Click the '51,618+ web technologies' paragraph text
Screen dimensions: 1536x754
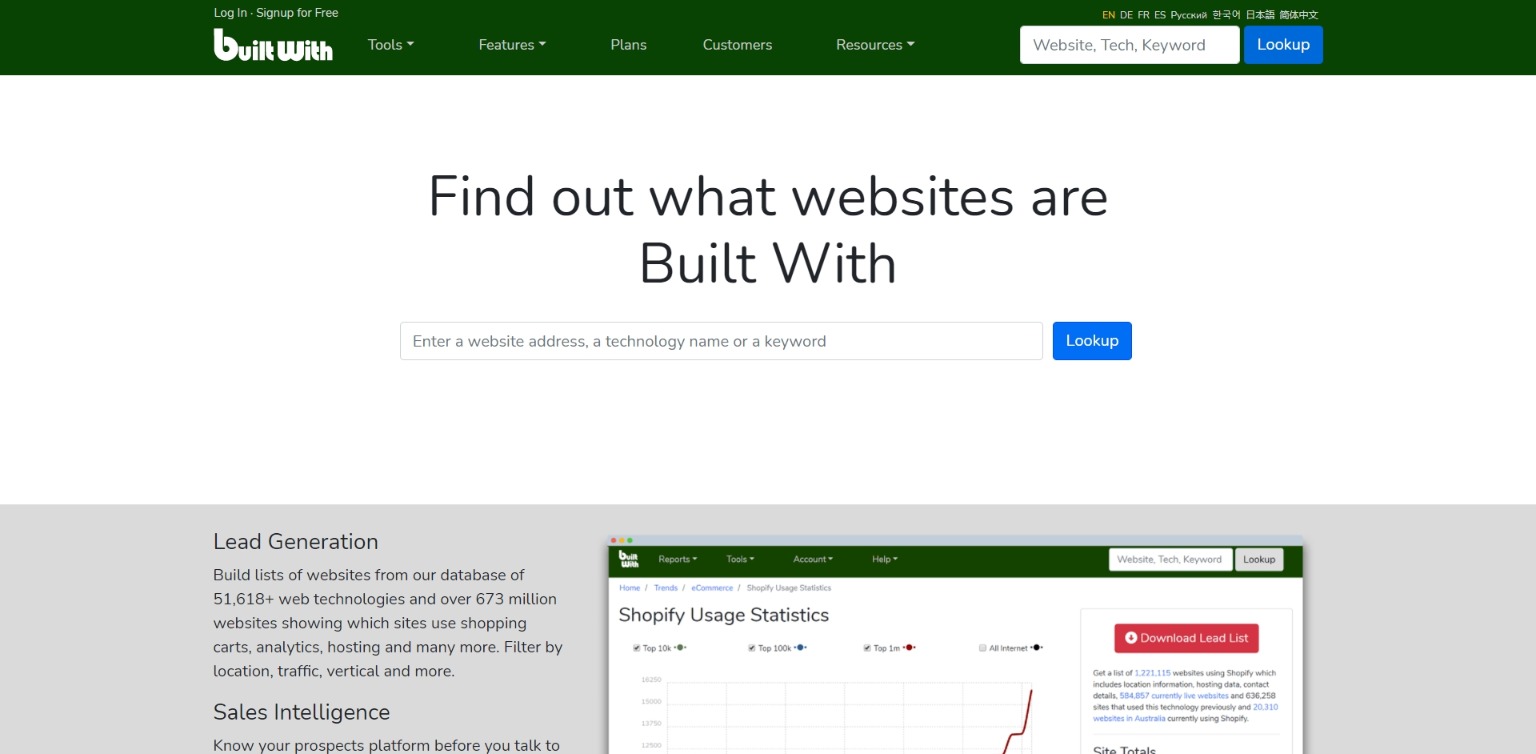(x=388, y=623)
